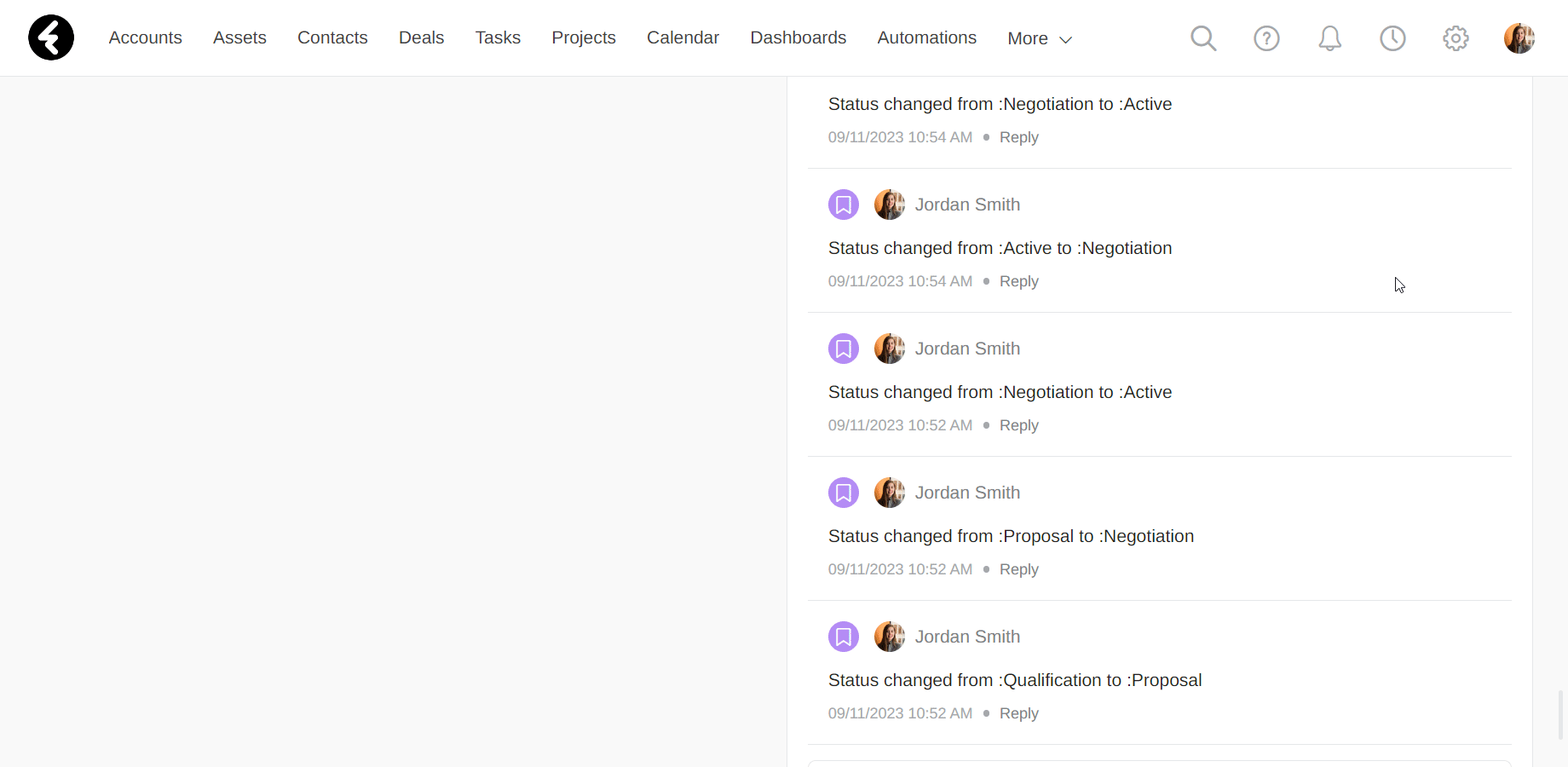1568x767 pixels.
Task: Click Jordan Smith avatar on Proposal to Negotiation entry
Action: (890, 493)
